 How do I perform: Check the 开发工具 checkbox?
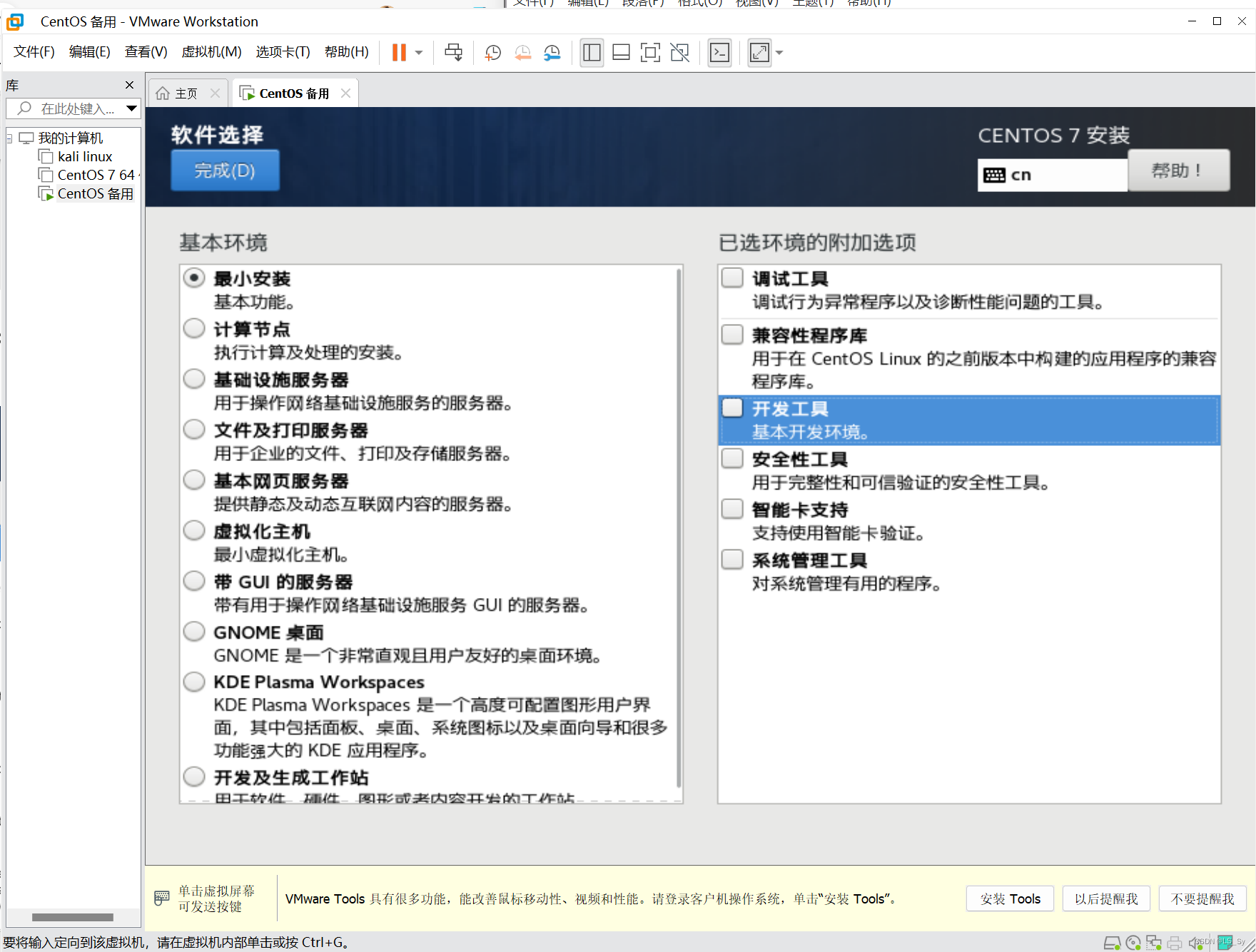pos(732,407)
